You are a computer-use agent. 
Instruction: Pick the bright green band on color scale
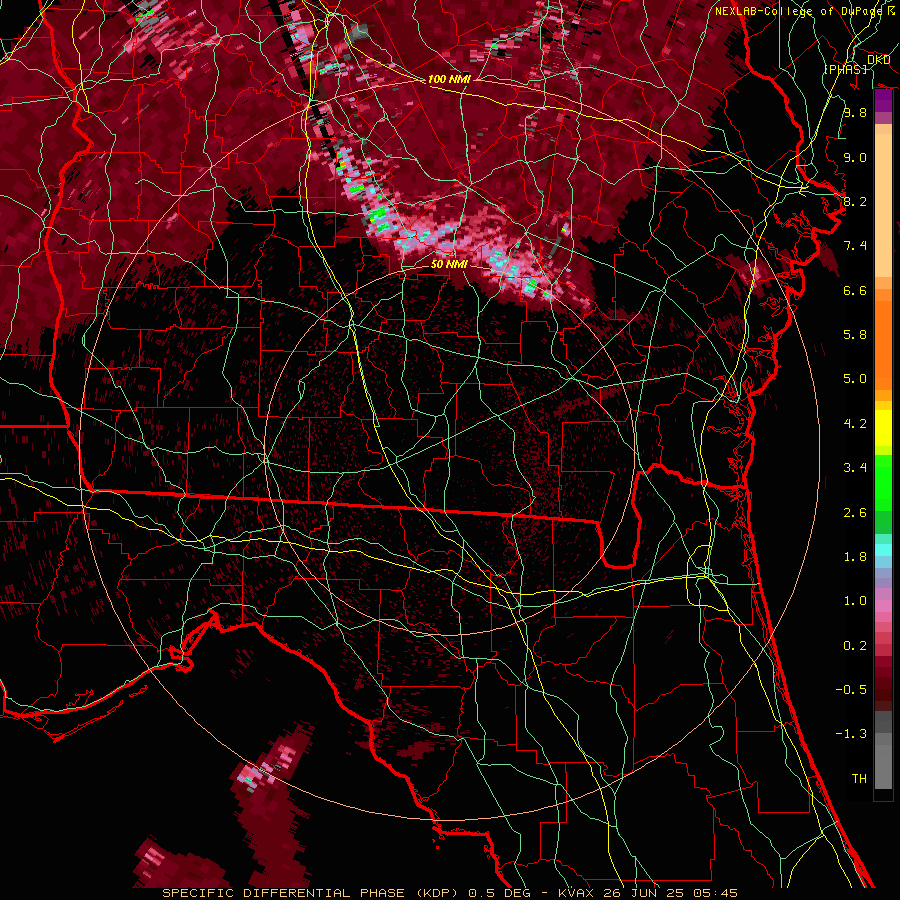tap(883, 483)
